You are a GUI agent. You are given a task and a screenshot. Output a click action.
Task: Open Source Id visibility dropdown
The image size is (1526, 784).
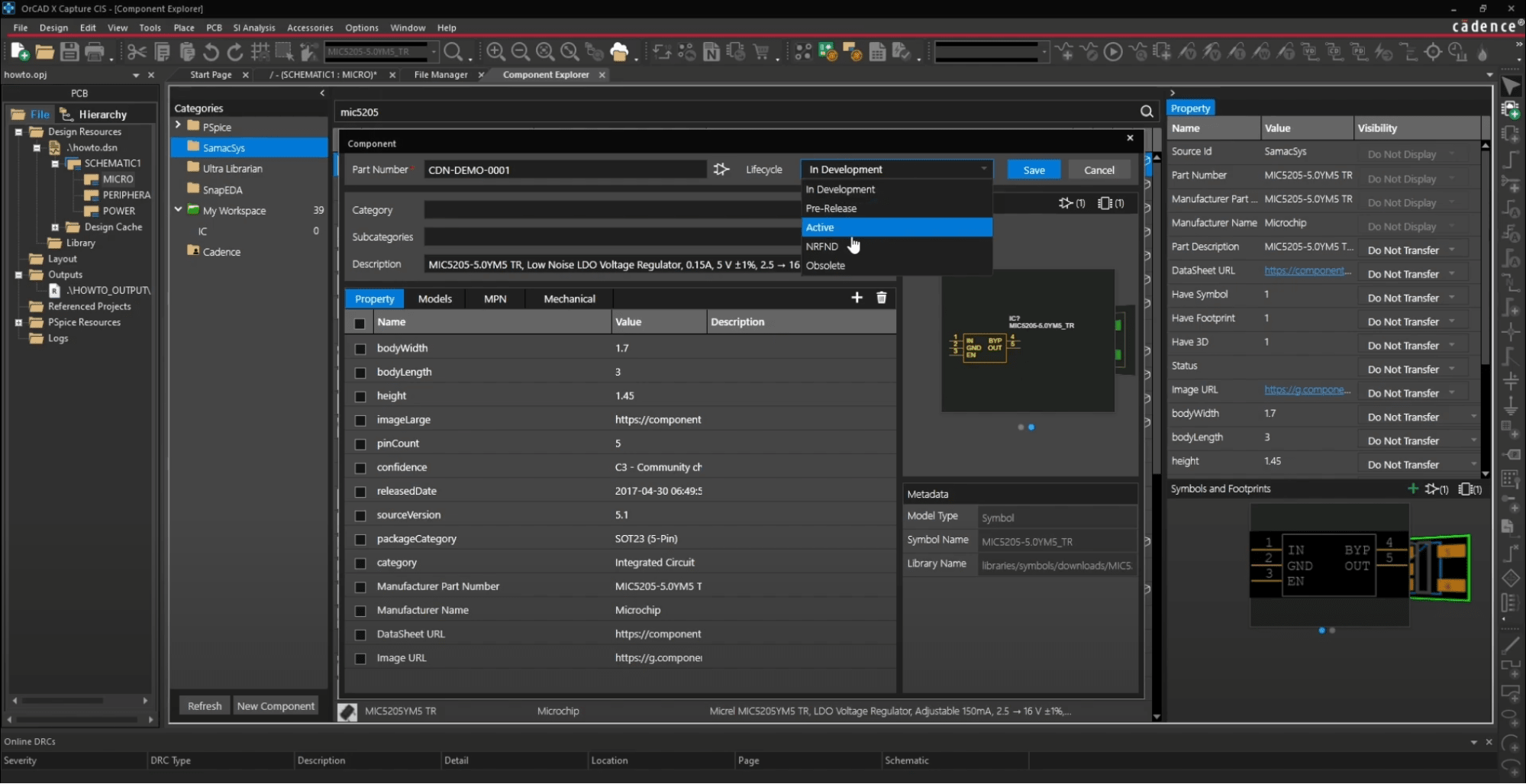coord(1414,154)
